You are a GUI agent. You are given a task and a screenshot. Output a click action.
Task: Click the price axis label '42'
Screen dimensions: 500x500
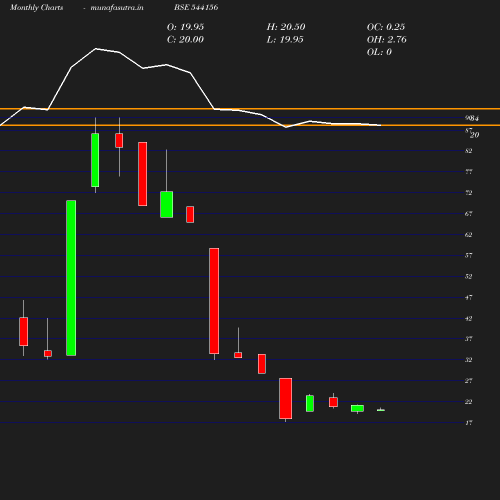pos(469,318)
